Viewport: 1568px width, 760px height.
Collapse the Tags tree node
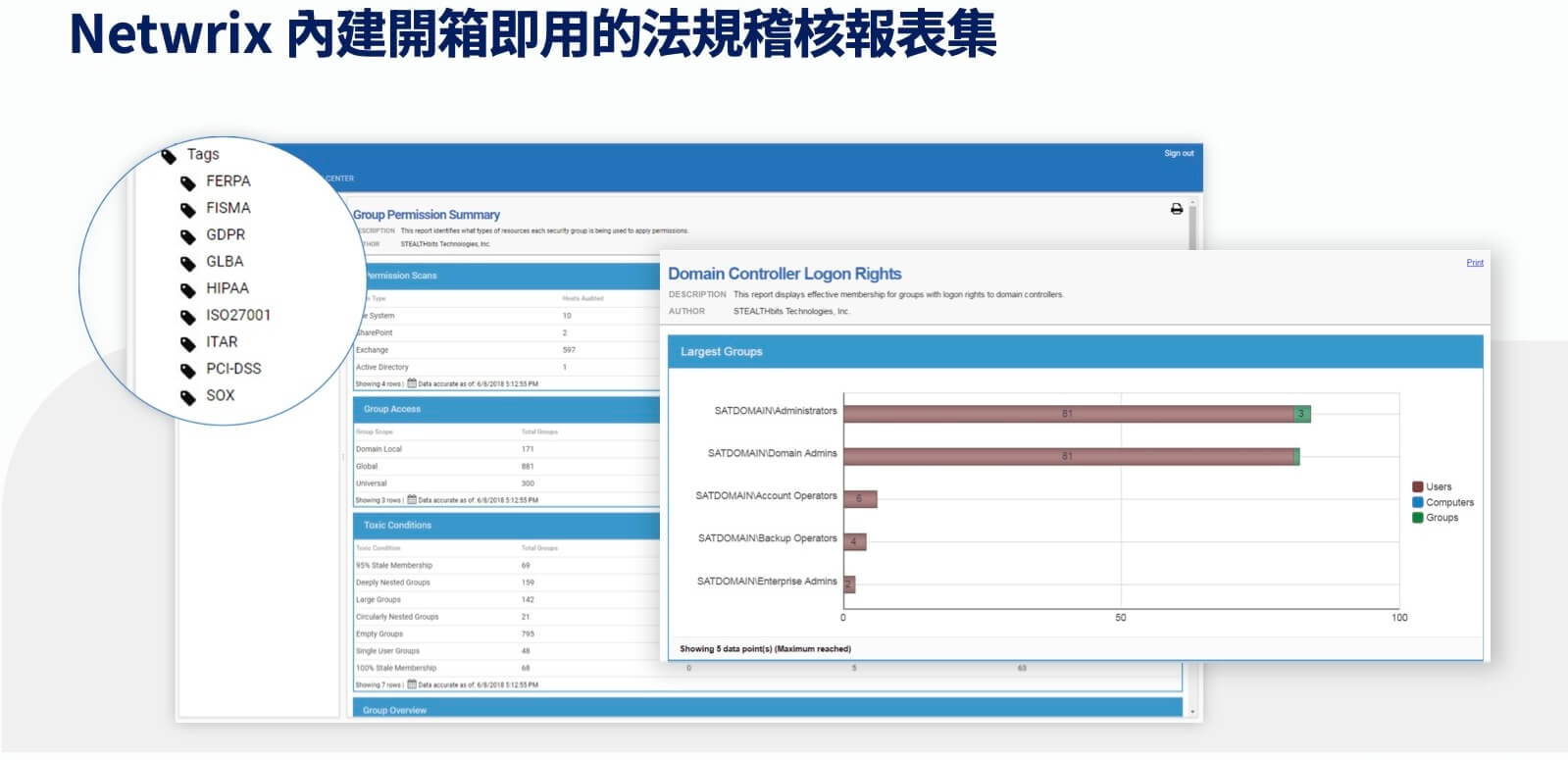203,154
